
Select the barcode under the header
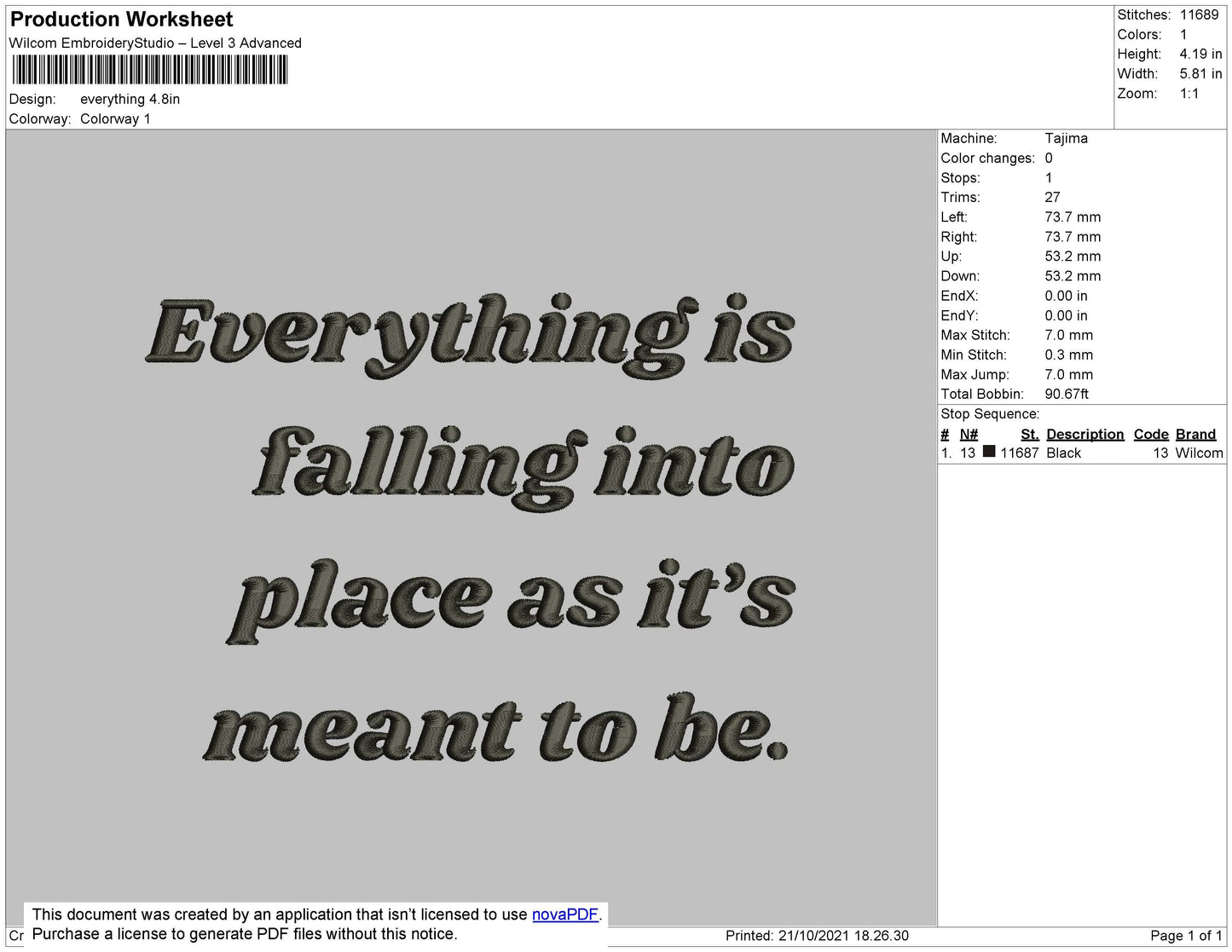(150, 70)
